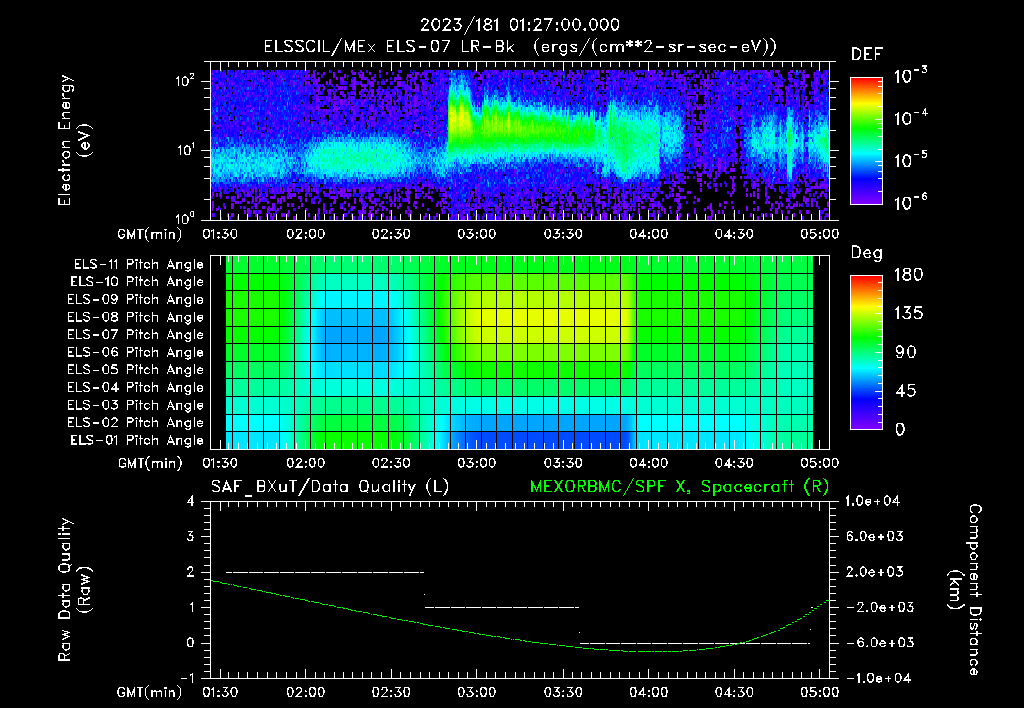The image size is (1024, 708).
Task: Select the 10^-4 tick on DEF scale
Action: [910, 118]
